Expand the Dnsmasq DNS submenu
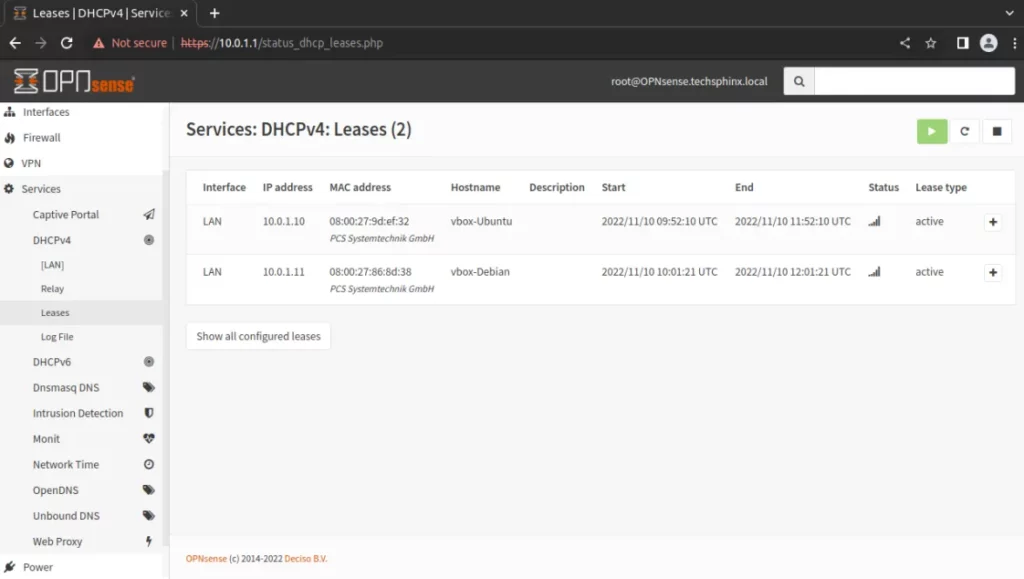 [66, 387]
